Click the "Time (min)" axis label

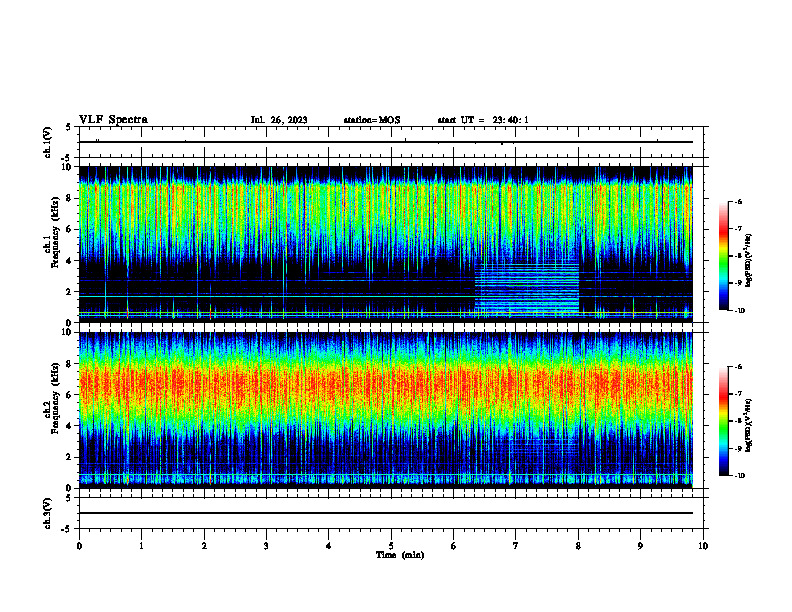pyautogui.click(x=400, y=555)
